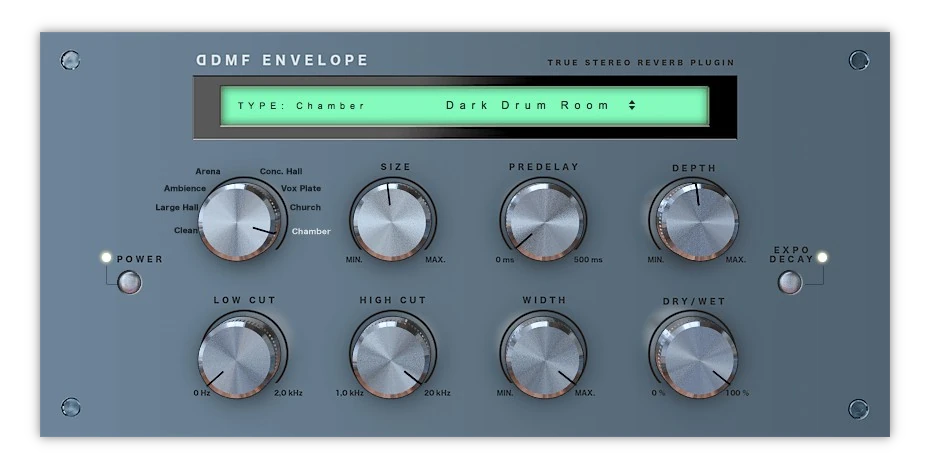This screenshot has width=930, height=470.
Task: Click the Low Cut knob
Action: (x=242, y=355)
